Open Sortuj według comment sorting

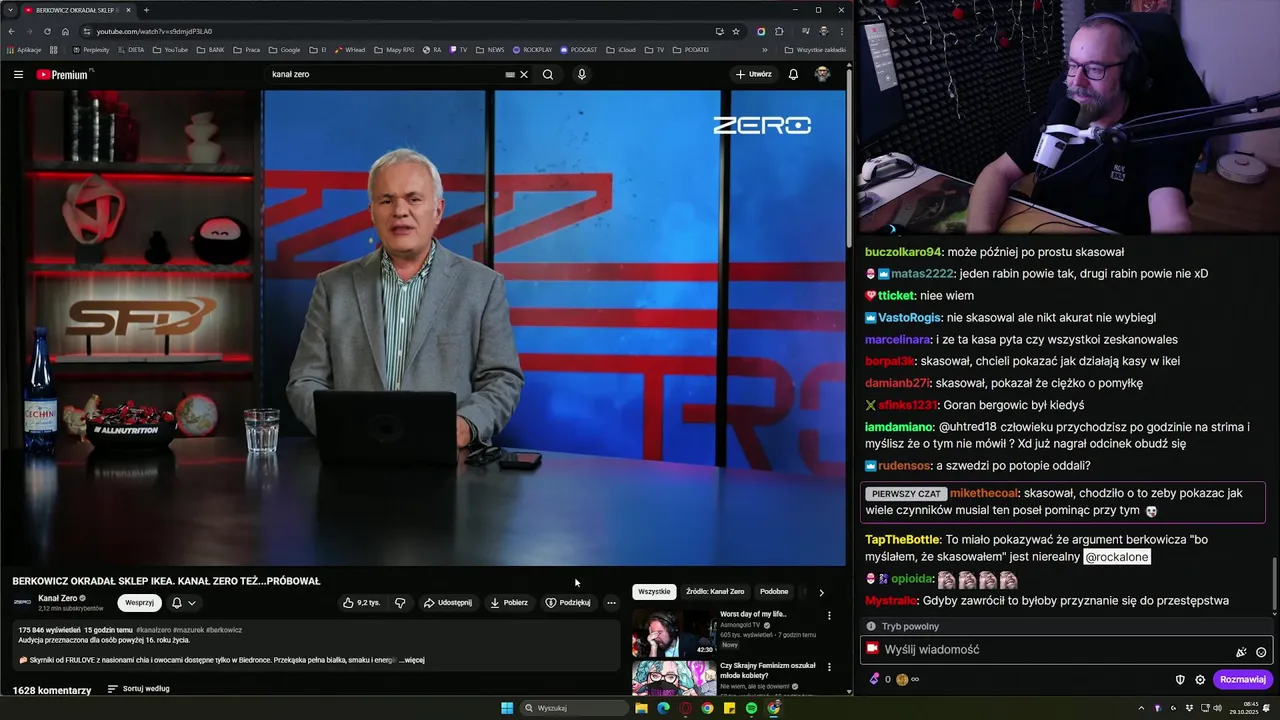pos(138,689)
